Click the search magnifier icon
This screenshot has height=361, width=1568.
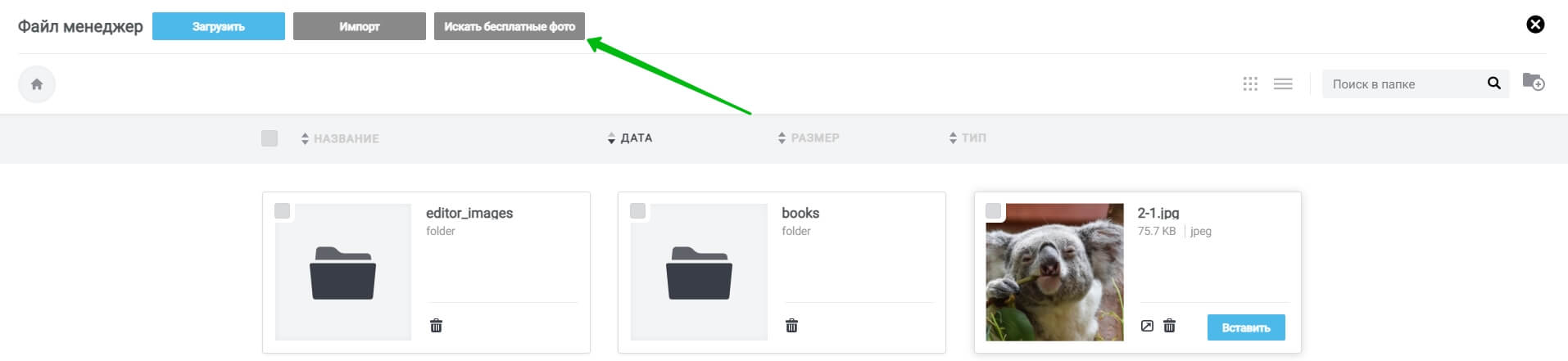click(1493, 83)
